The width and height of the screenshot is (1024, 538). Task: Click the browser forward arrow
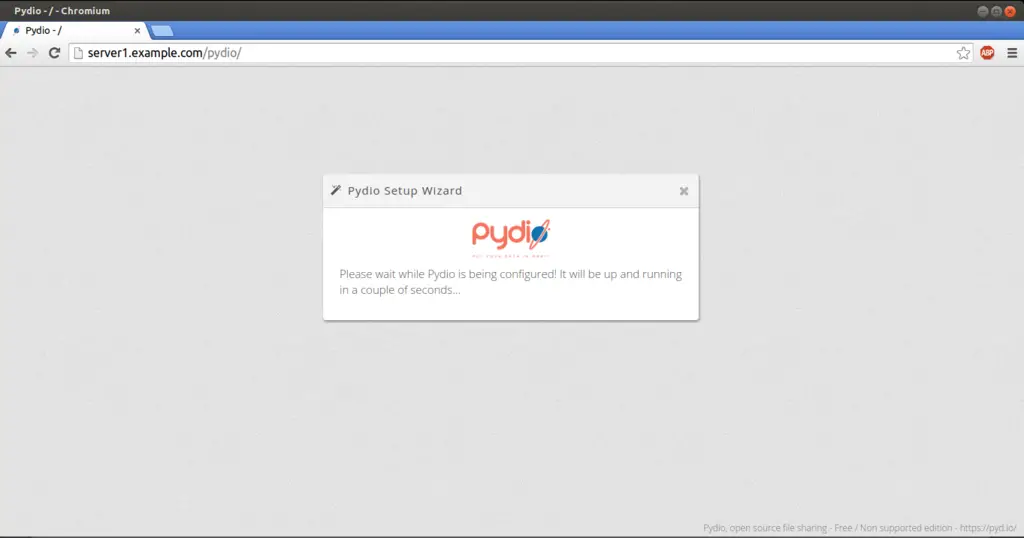click(33, 53)
